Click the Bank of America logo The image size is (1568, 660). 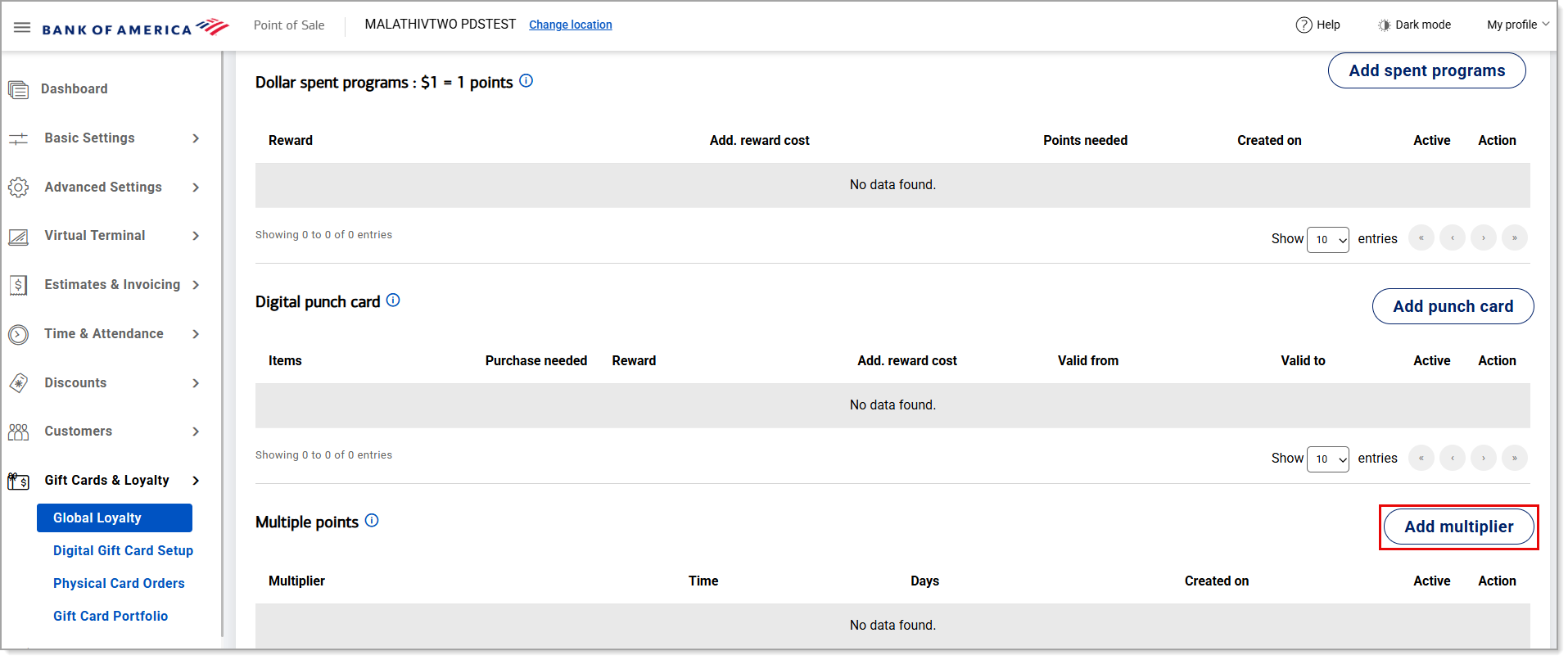tap(136, 28)
